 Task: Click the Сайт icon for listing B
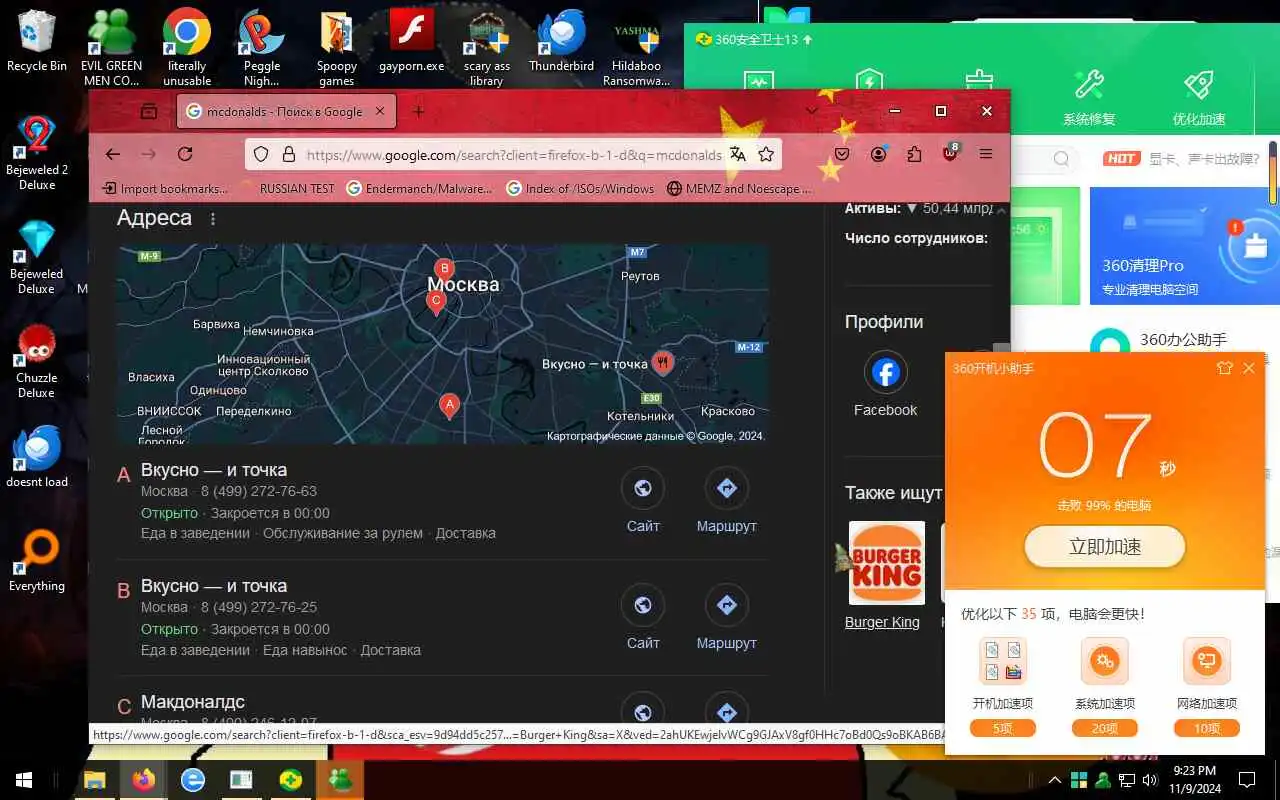click(643, 605)
